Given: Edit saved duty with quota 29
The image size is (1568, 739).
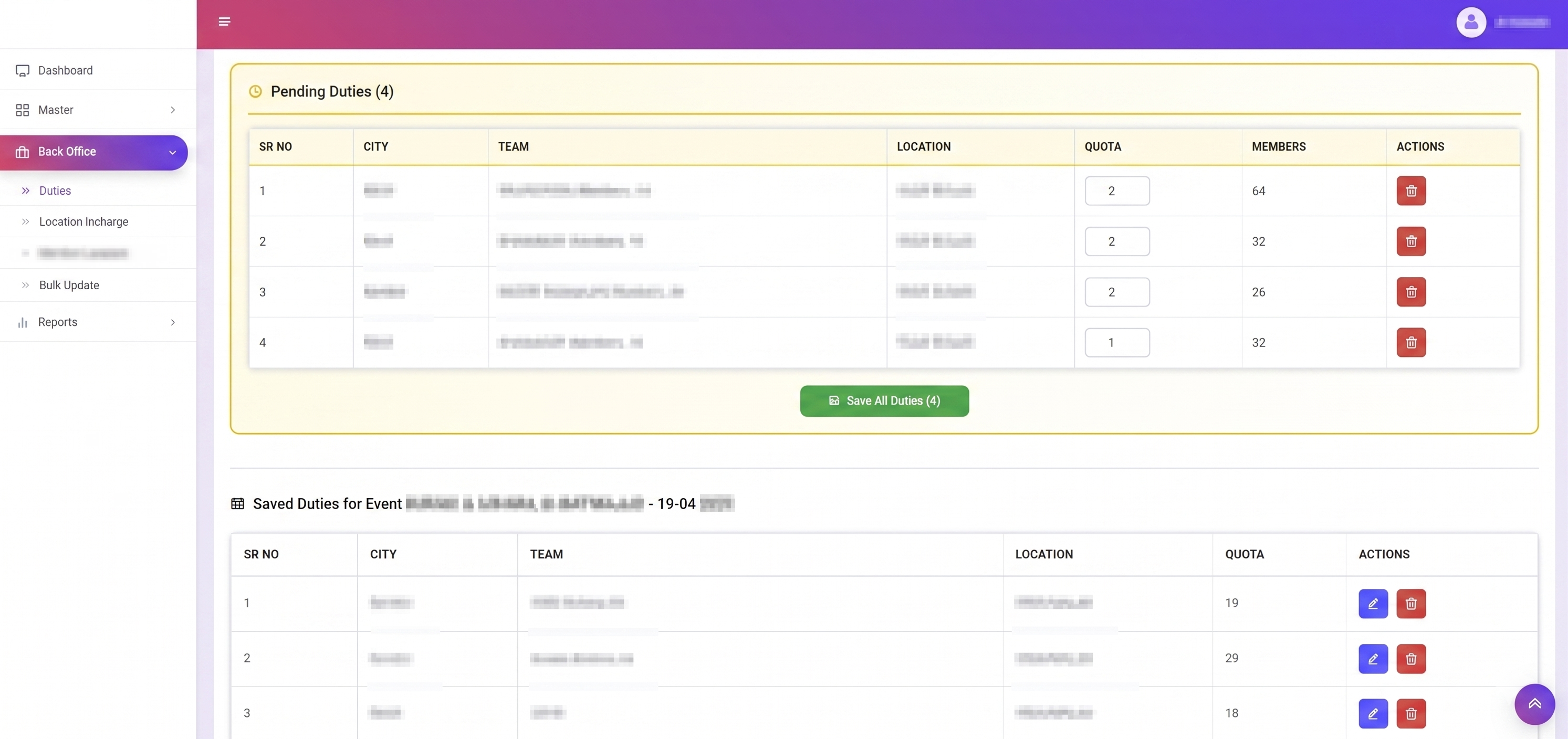Looking at the screenshot, I should click(1373, 659).
